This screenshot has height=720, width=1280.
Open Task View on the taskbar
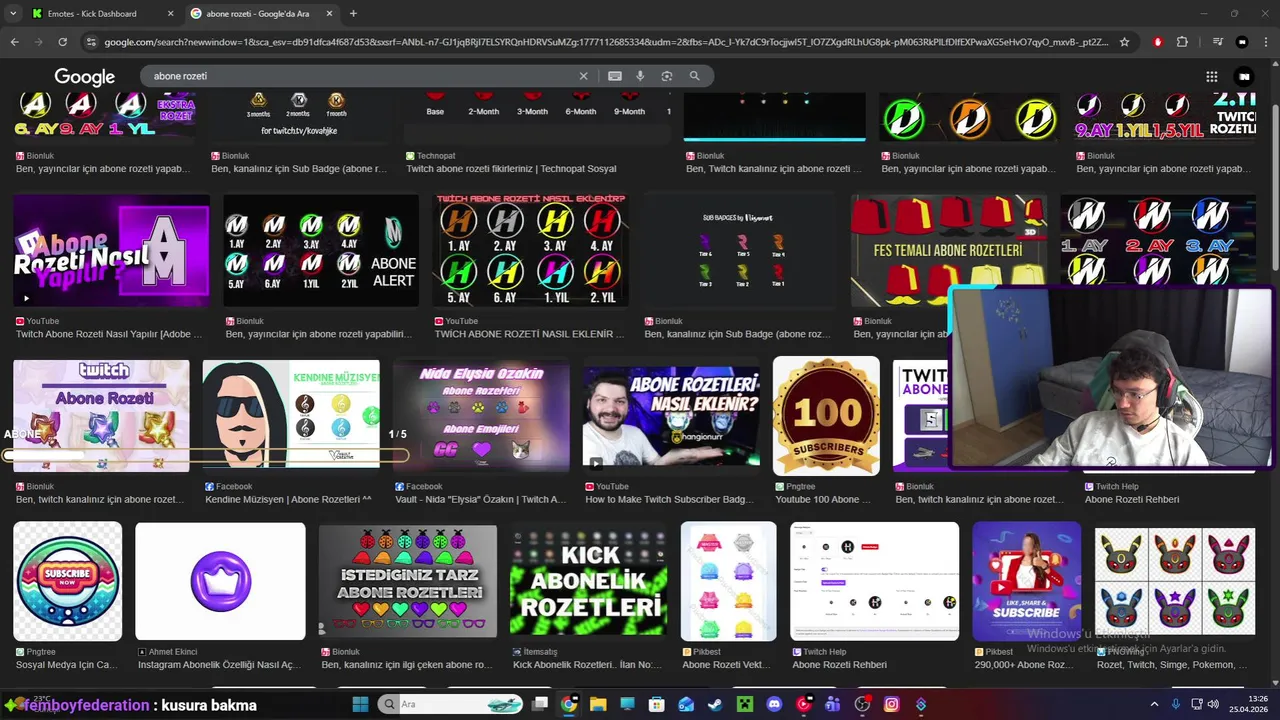(540, 704)
